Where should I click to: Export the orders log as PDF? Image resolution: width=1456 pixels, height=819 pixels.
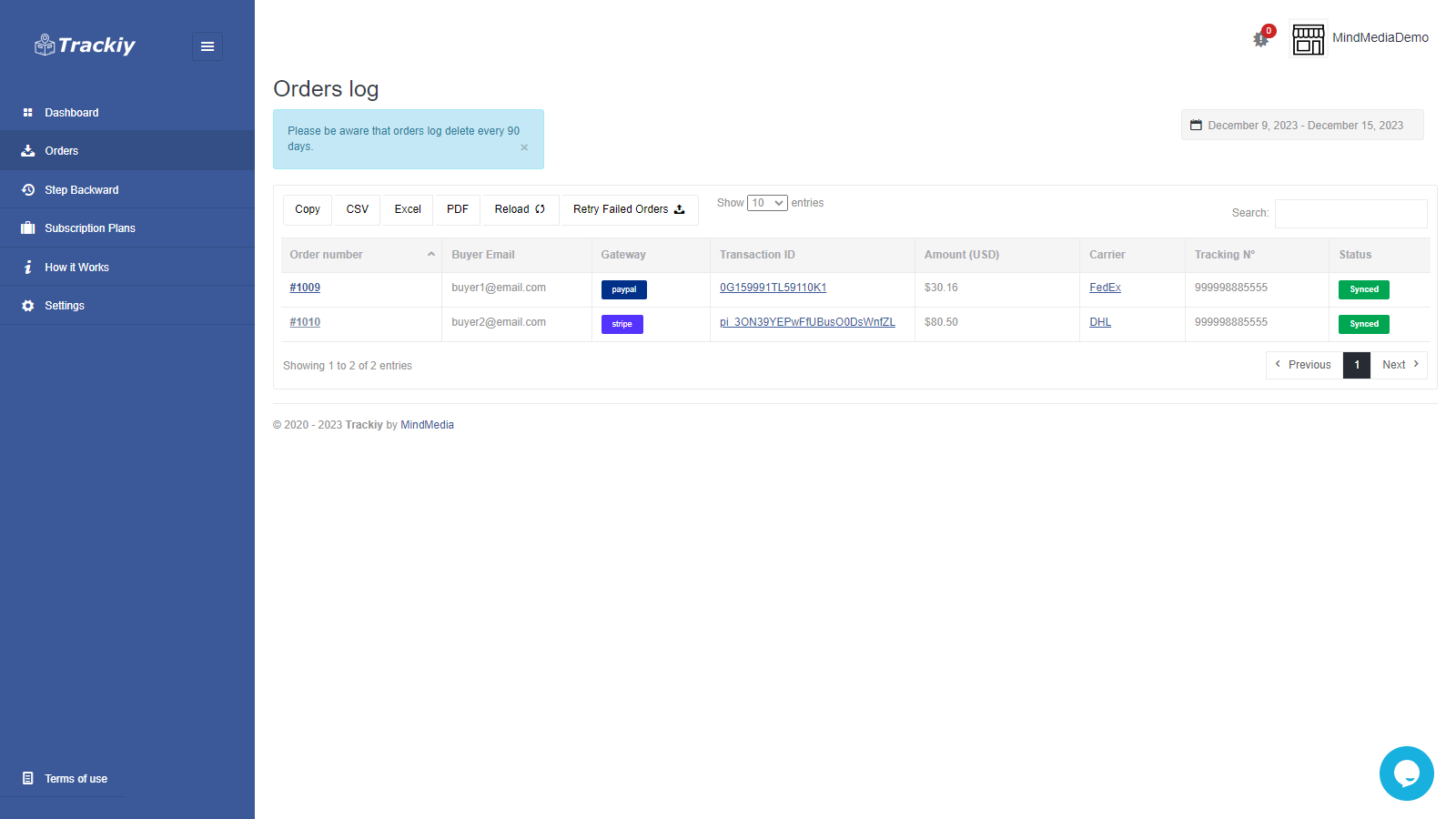[456, 209]
